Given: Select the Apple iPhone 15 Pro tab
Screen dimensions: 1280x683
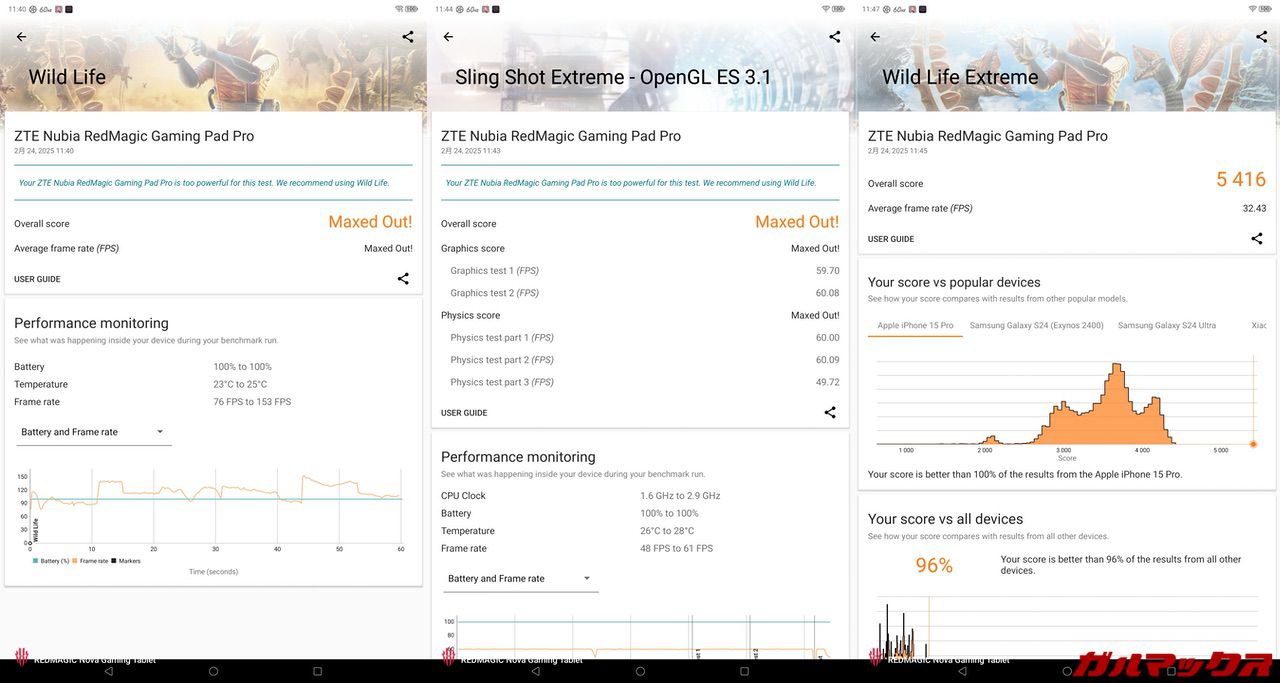Looking at the screenshot, I should [x=915, y=326].
